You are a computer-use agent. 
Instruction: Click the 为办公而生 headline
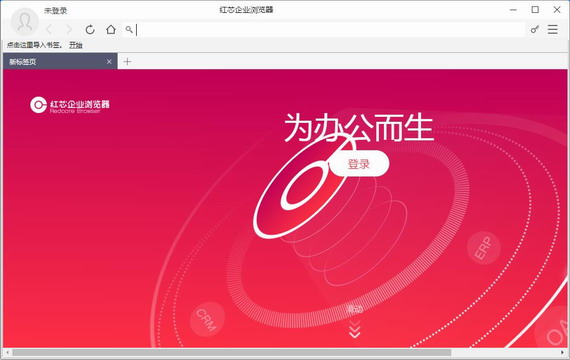click(359, 128)
